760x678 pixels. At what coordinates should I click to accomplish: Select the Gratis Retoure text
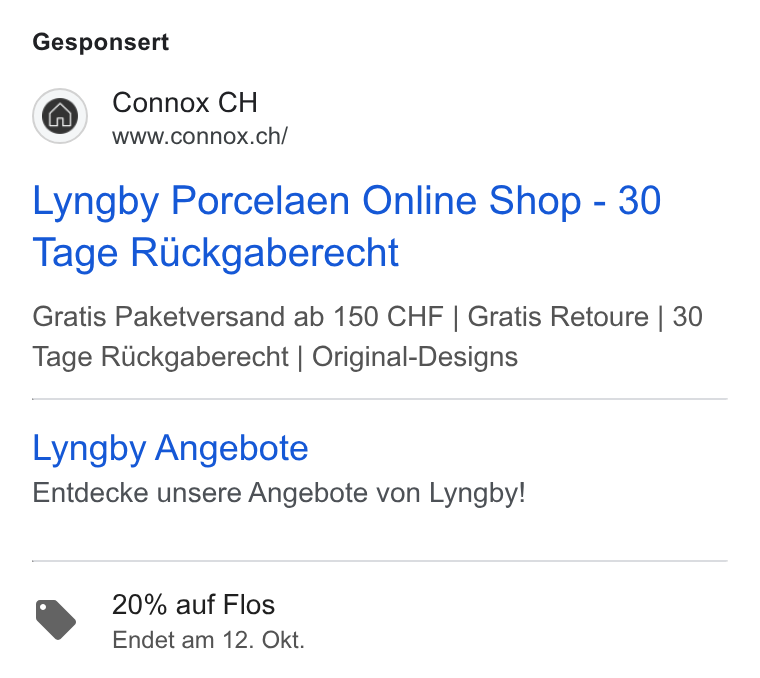(x=558, y=317)
